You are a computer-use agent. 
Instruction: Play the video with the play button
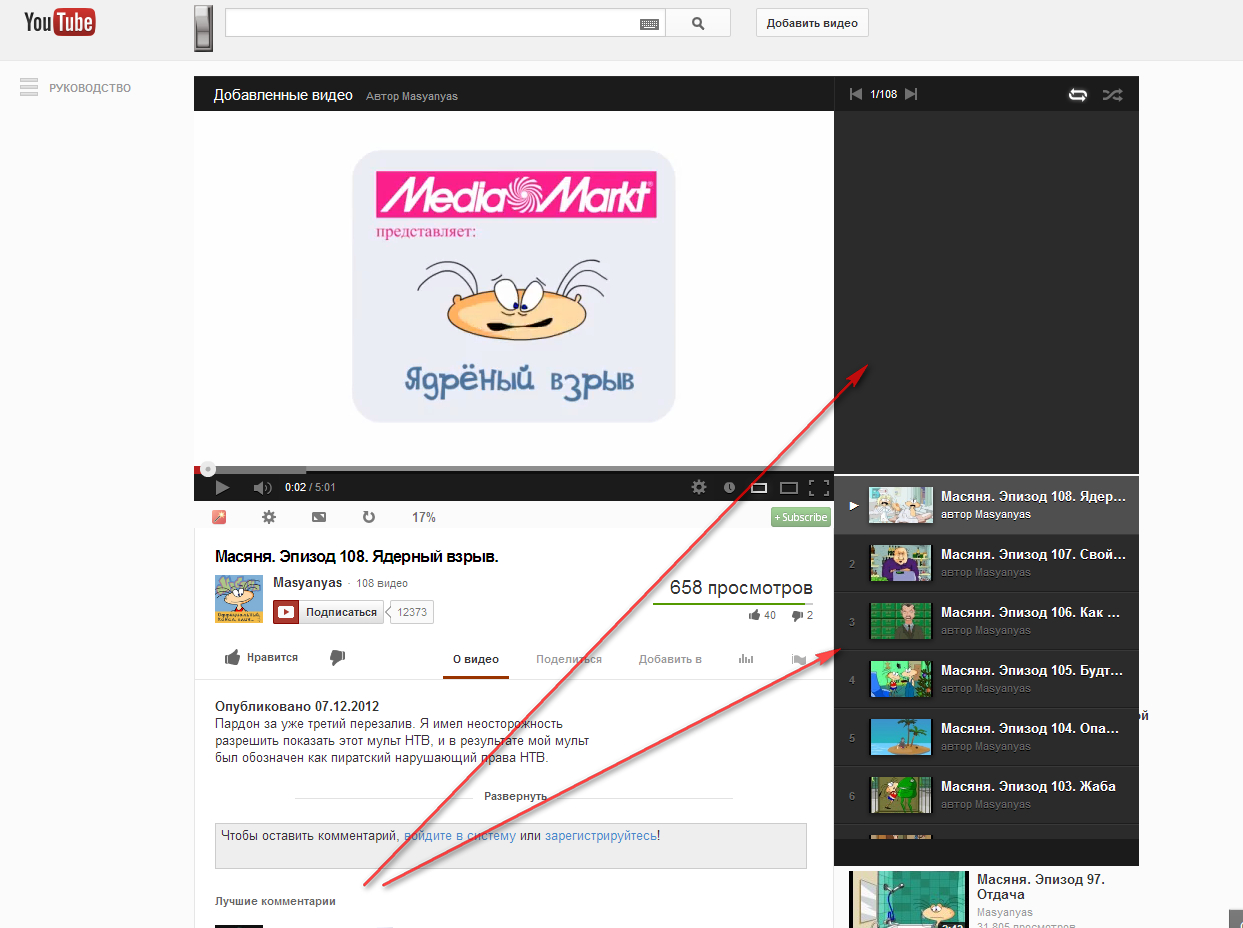[x=222, y=487]
